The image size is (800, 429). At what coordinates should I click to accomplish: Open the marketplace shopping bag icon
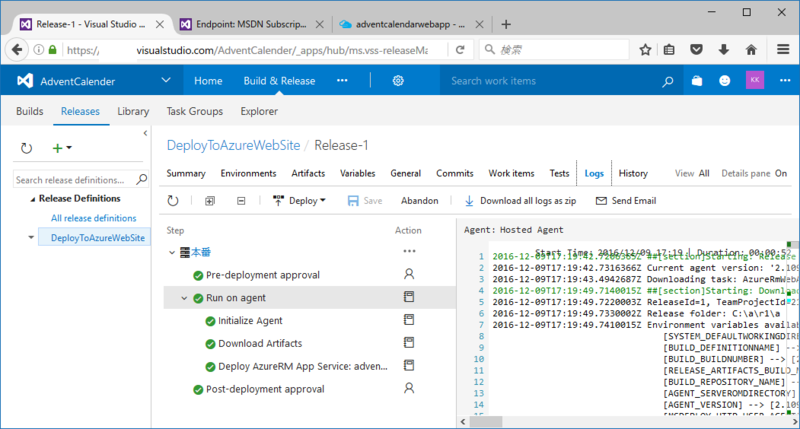pos(697,81)
